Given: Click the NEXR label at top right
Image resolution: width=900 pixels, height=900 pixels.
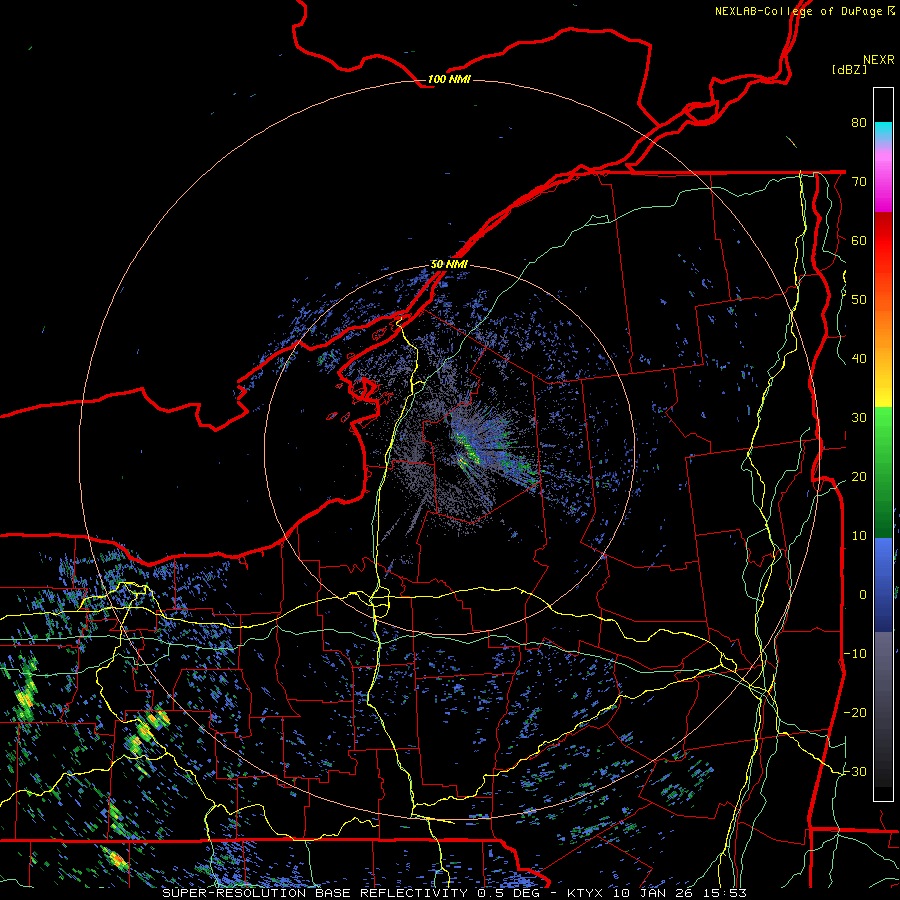Looking at the screenshot, I should click(x=879, y=60).
